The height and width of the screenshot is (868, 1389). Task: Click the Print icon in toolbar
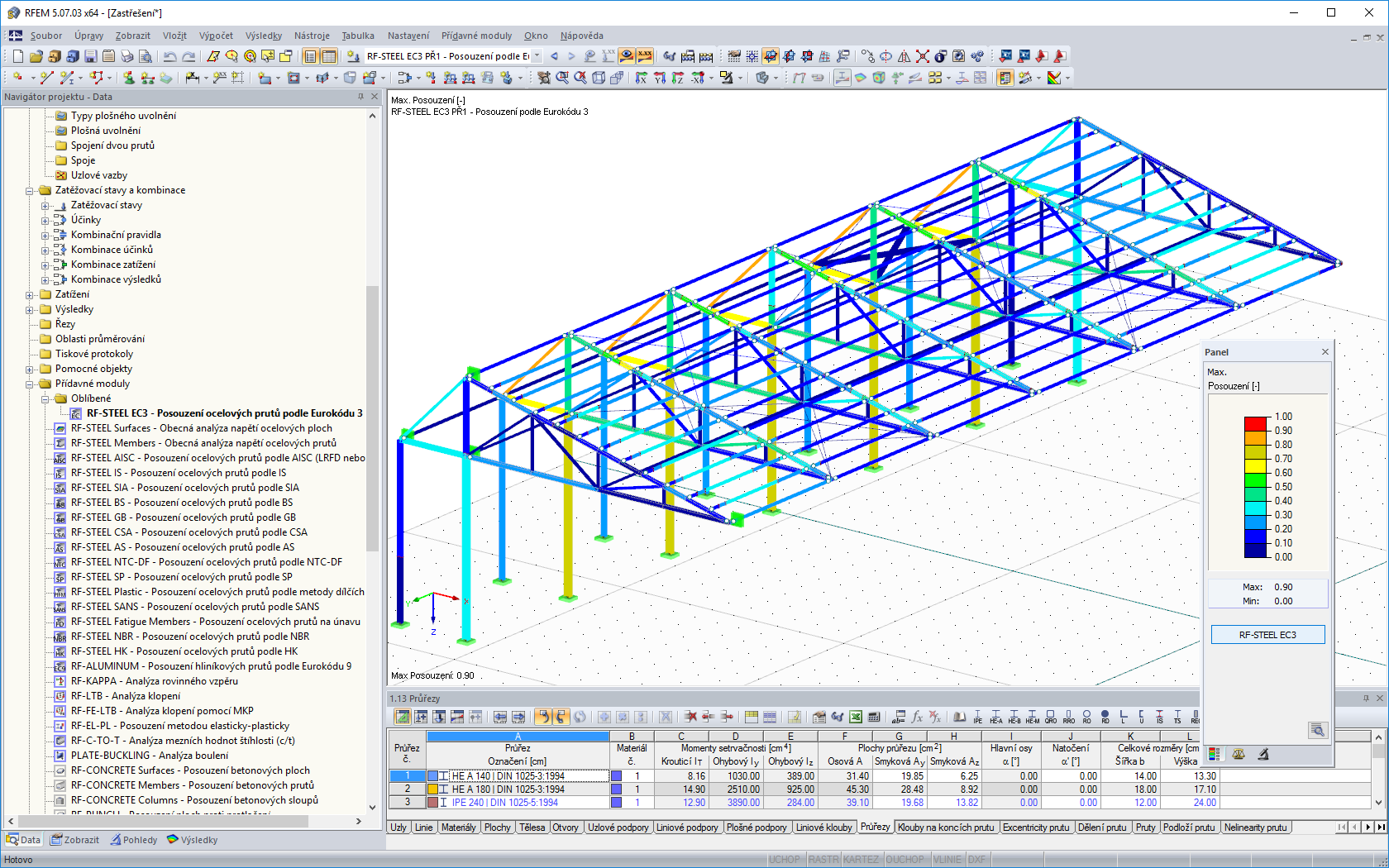point(126,56)
